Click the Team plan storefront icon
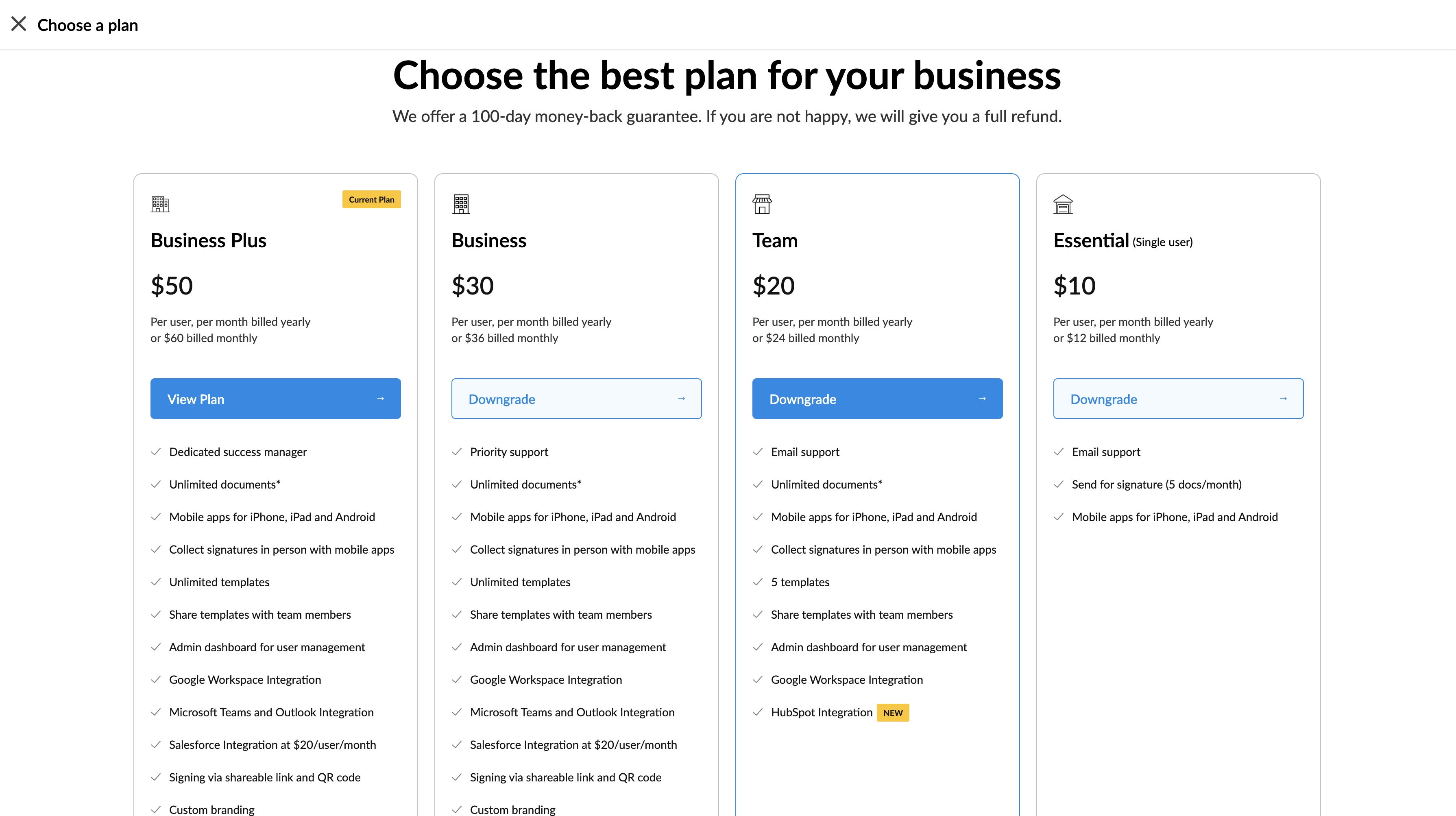This screenshot has width=1456, height=816. click(x=762, y=203)
